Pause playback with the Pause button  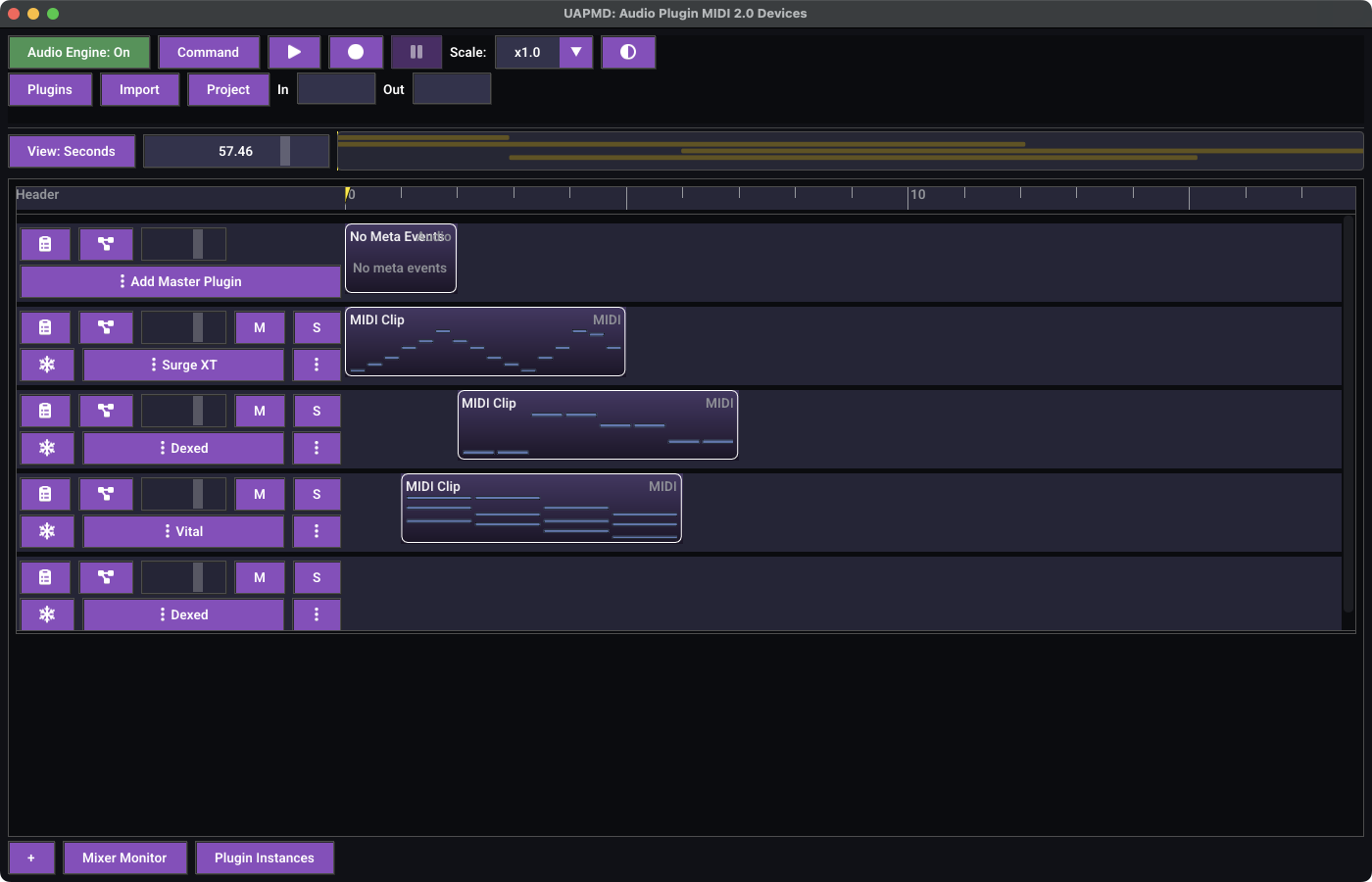pos(416,52)
